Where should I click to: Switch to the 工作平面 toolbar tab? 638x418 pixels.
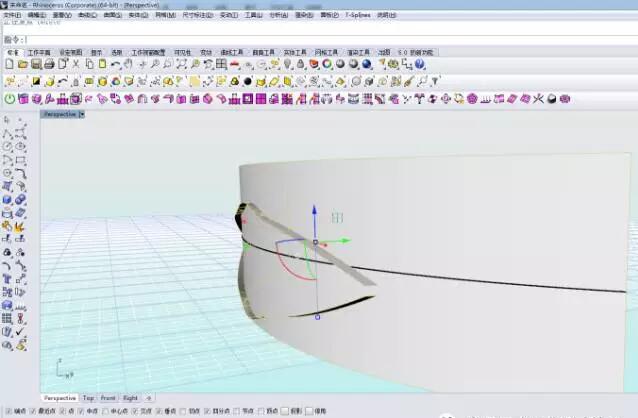tap(39, 53)
